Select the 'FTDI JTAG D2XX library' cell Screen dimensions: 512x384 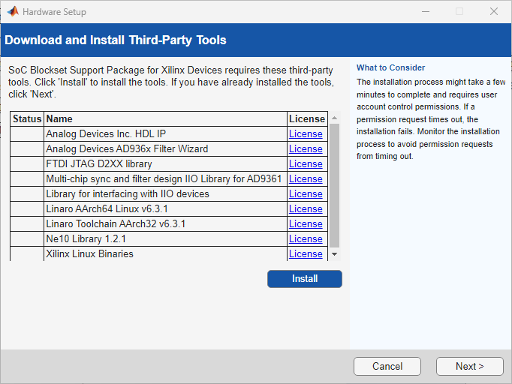166,164
